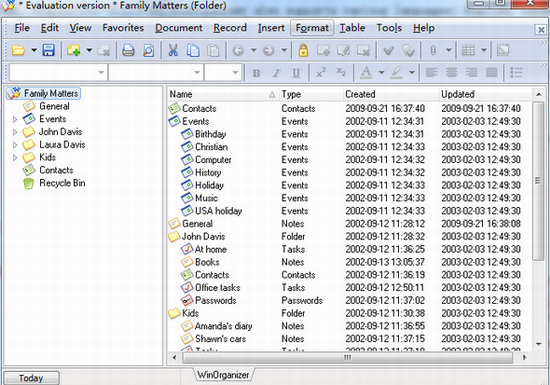550x385 pixels.
Task: Expand the Laura Davis tree node
Action: pos(15,145)
